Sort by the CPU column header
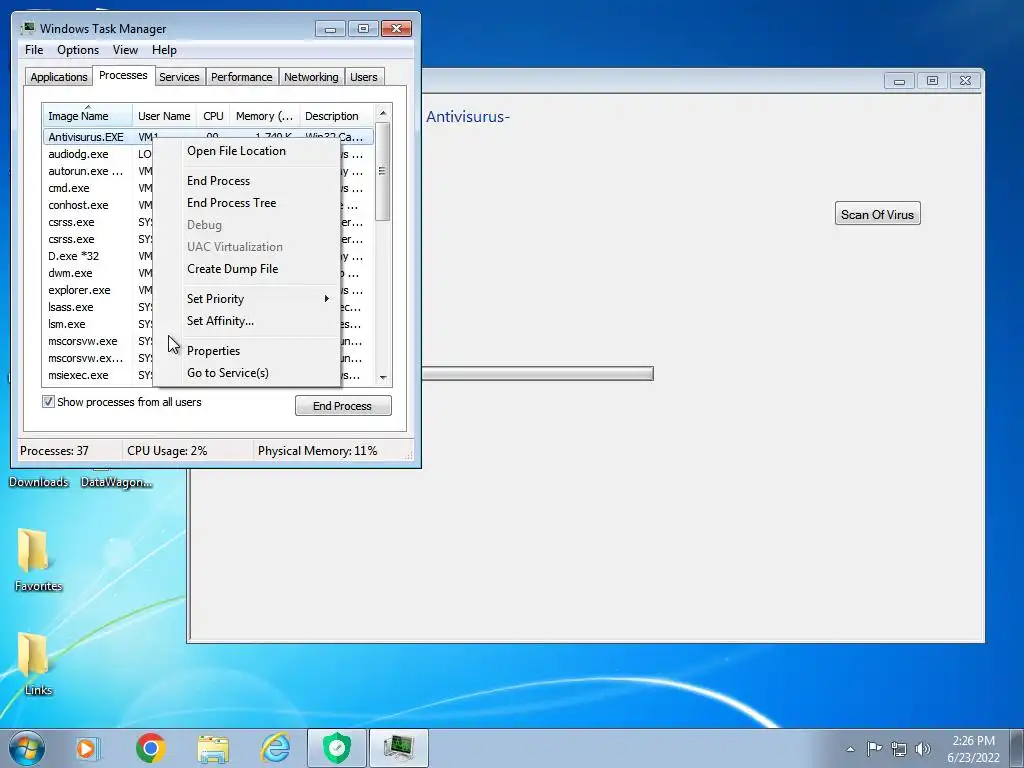The image size is (1024, 768). click(213, 116)
